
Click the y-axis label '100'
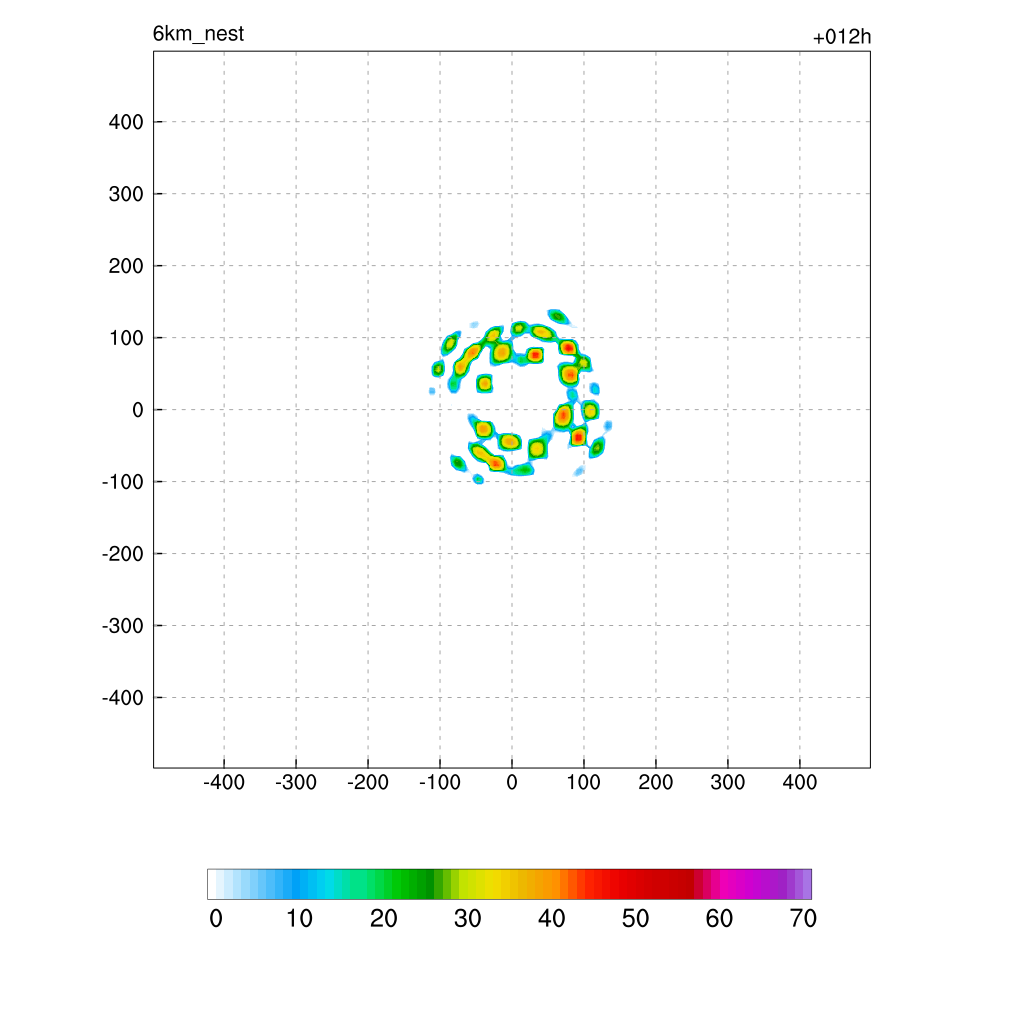click(126, 338)
